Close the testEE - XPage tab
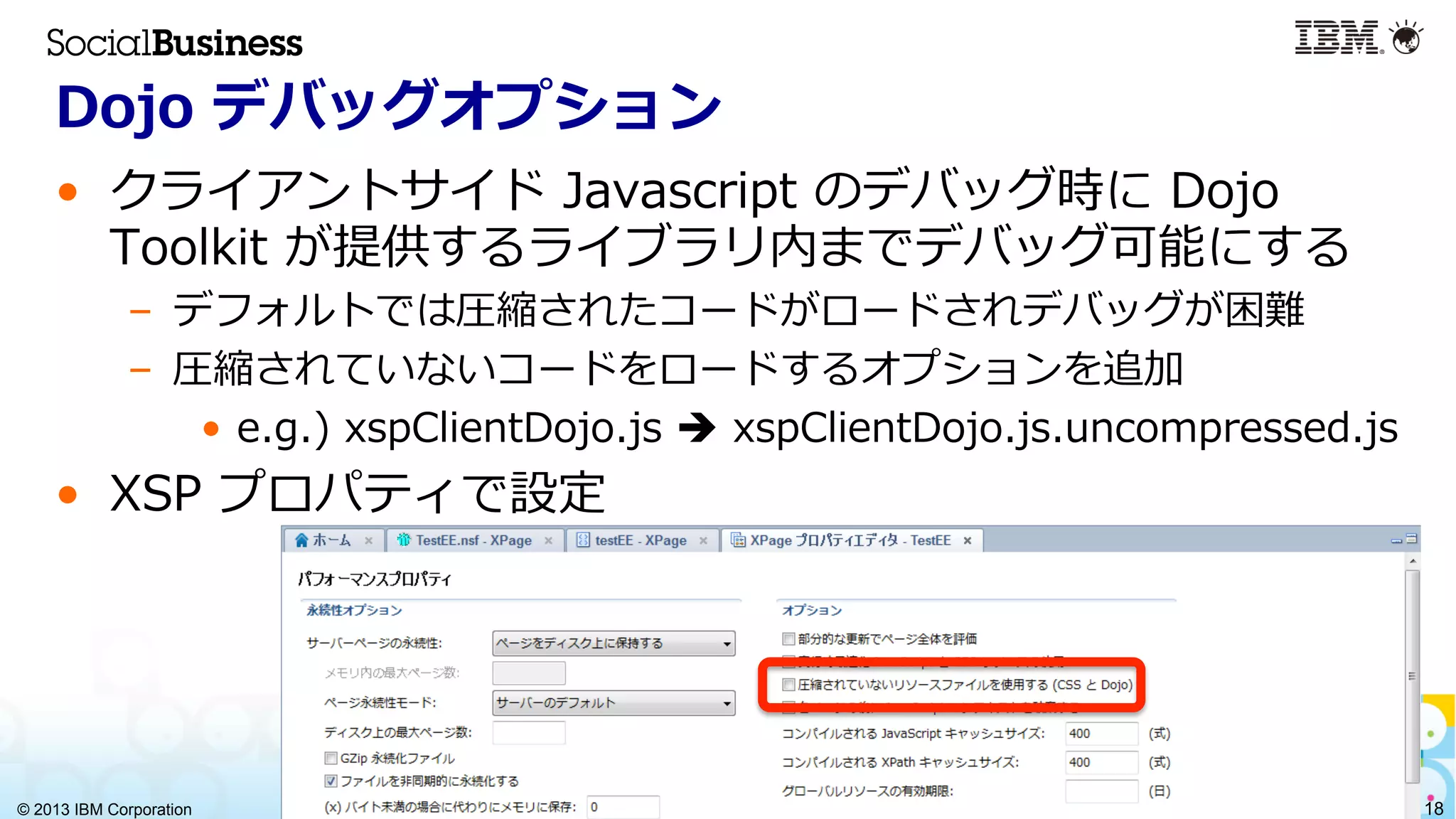The height and width of the screenshot is (819, 1456). point(703,541)
